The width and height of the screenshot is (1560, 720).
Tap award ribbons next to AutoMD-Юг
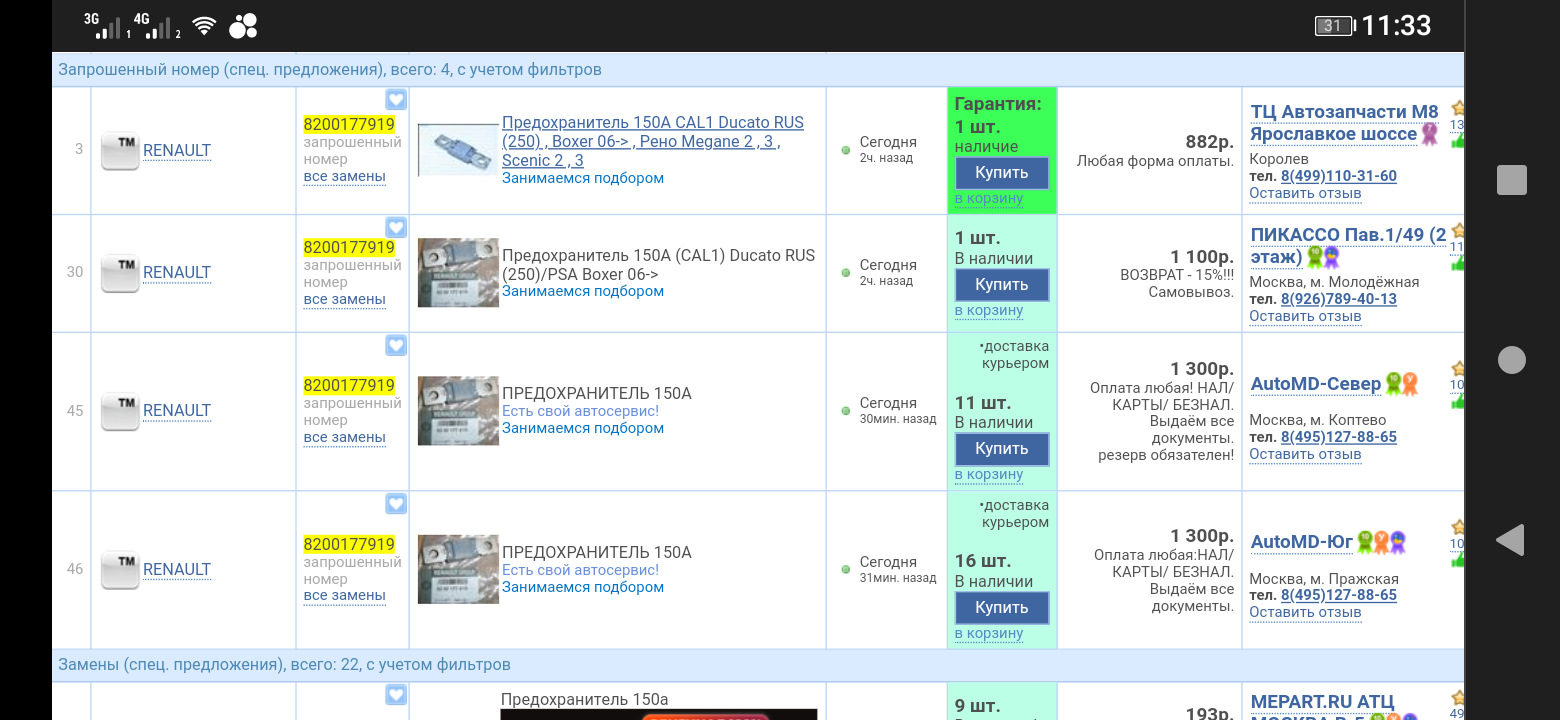click(1382, 543)
